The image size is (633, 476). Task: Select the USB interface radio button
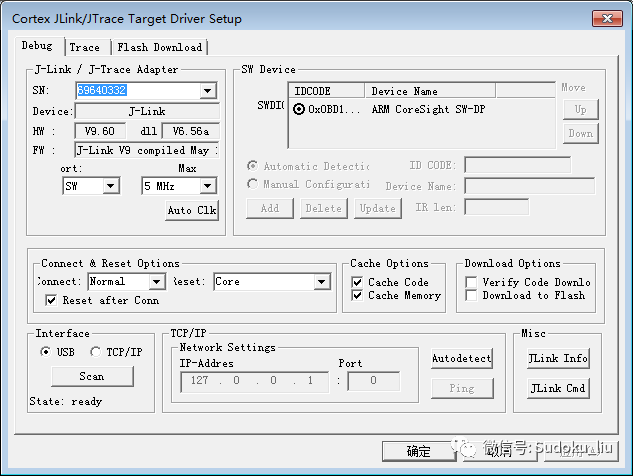(x=46, y=352)
